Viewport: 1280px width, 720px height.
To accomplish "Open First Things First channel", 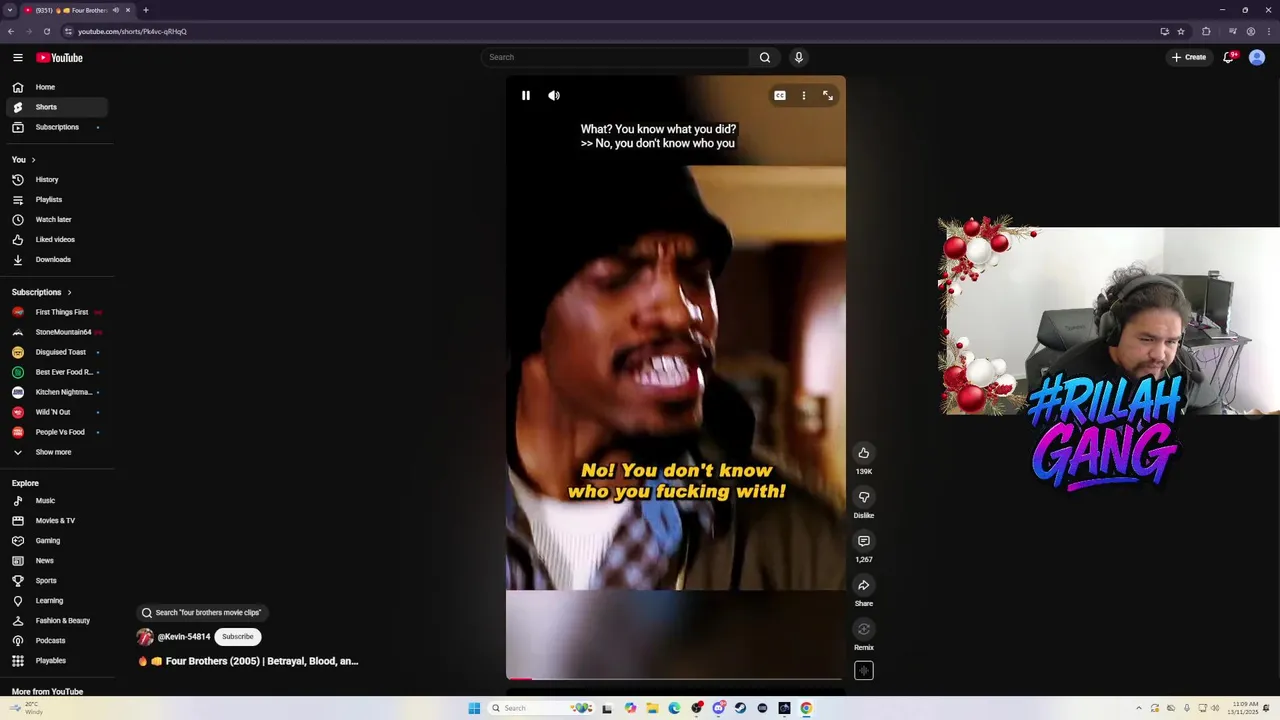I will [x=56, y=312].
